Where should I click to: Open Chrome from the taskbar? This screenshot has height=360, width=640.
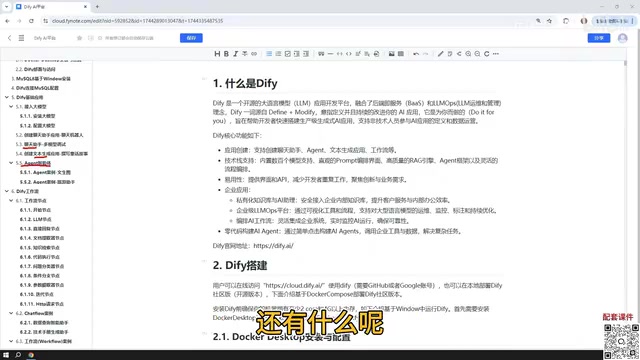pos(31,355)
